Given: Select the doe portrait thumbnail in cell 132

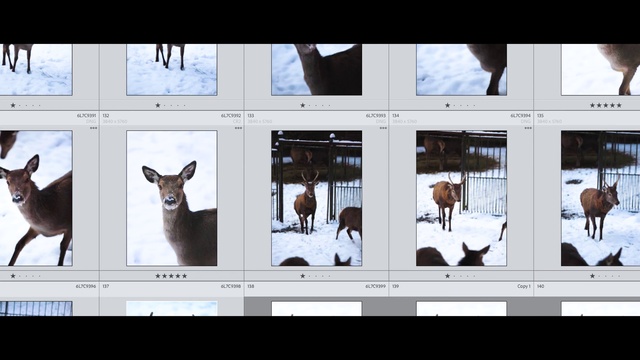Looking at the screenshot, I should click(x=172, y=198).
